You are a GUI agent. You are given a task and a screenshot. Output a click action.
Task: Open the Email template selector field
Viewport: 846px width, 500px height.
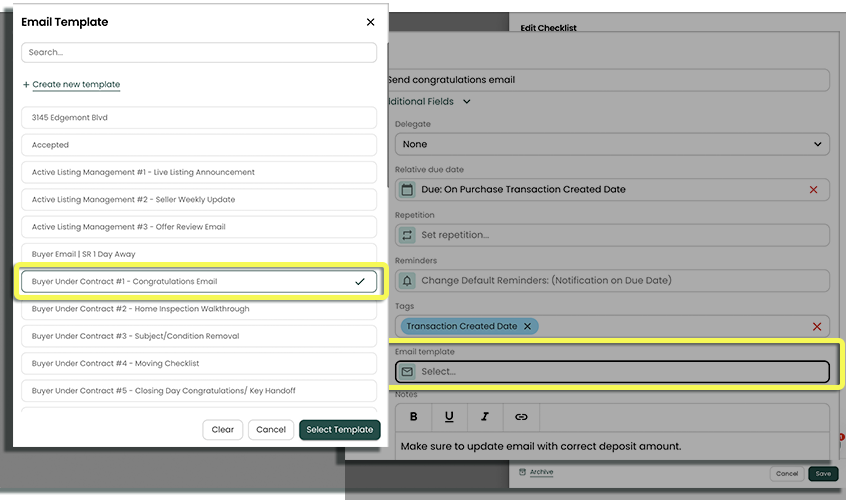tap(612, 372)
